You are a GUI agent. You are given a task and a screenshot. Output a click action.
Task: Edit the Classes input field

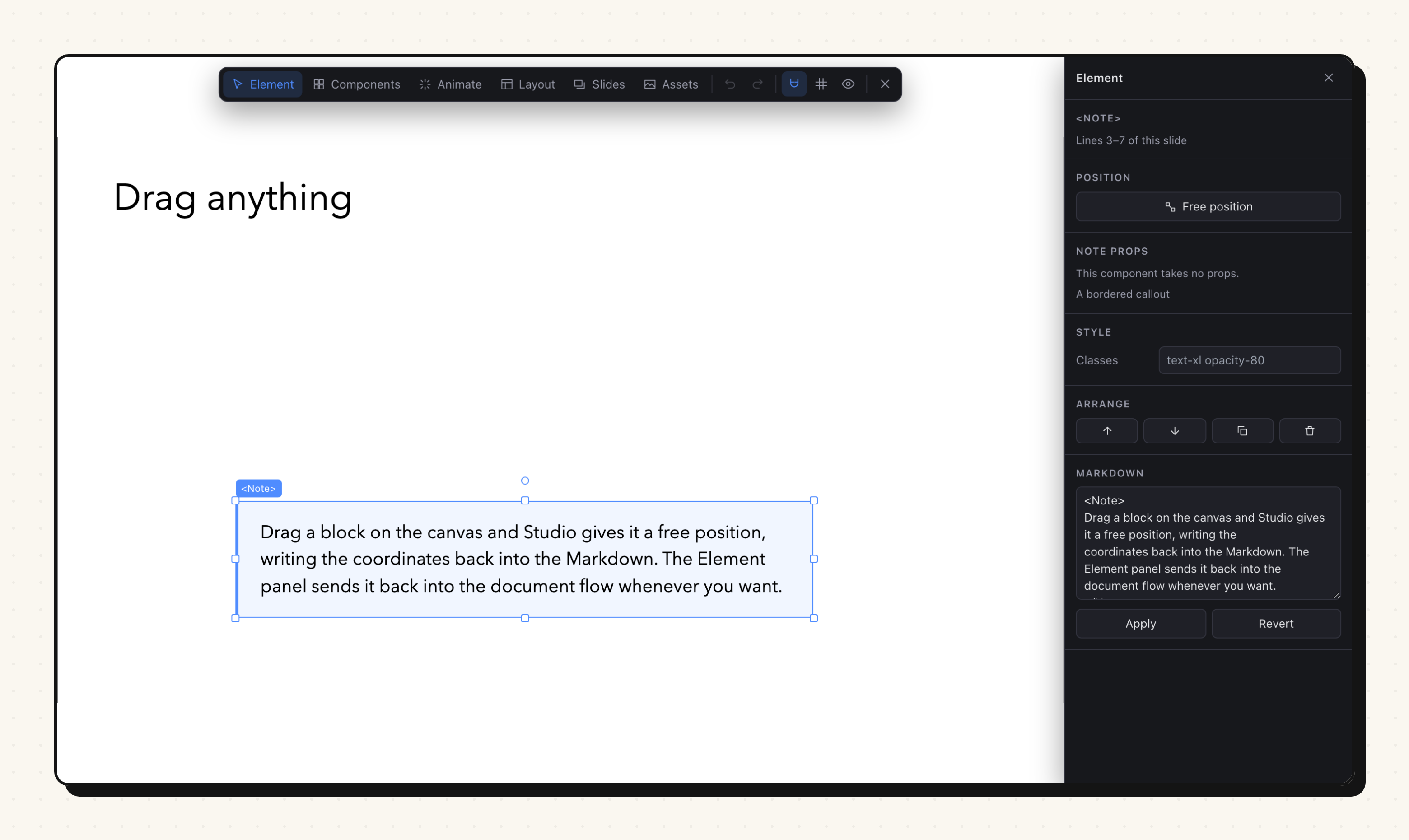tap(1250, 360)
